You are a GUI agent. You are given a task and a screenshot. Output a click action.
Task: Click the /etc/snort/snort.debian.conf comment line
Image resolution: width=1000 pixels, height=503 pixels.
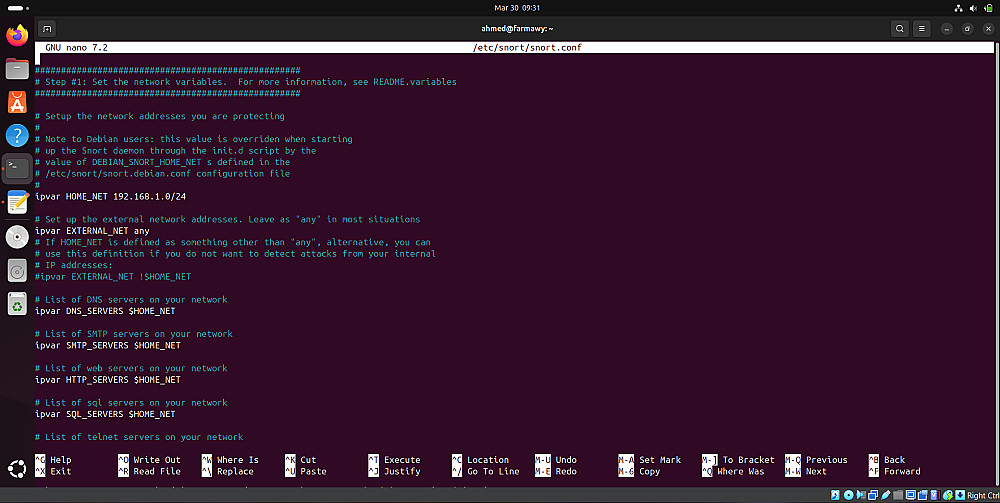pyautogui.click(x=163, y=173)
